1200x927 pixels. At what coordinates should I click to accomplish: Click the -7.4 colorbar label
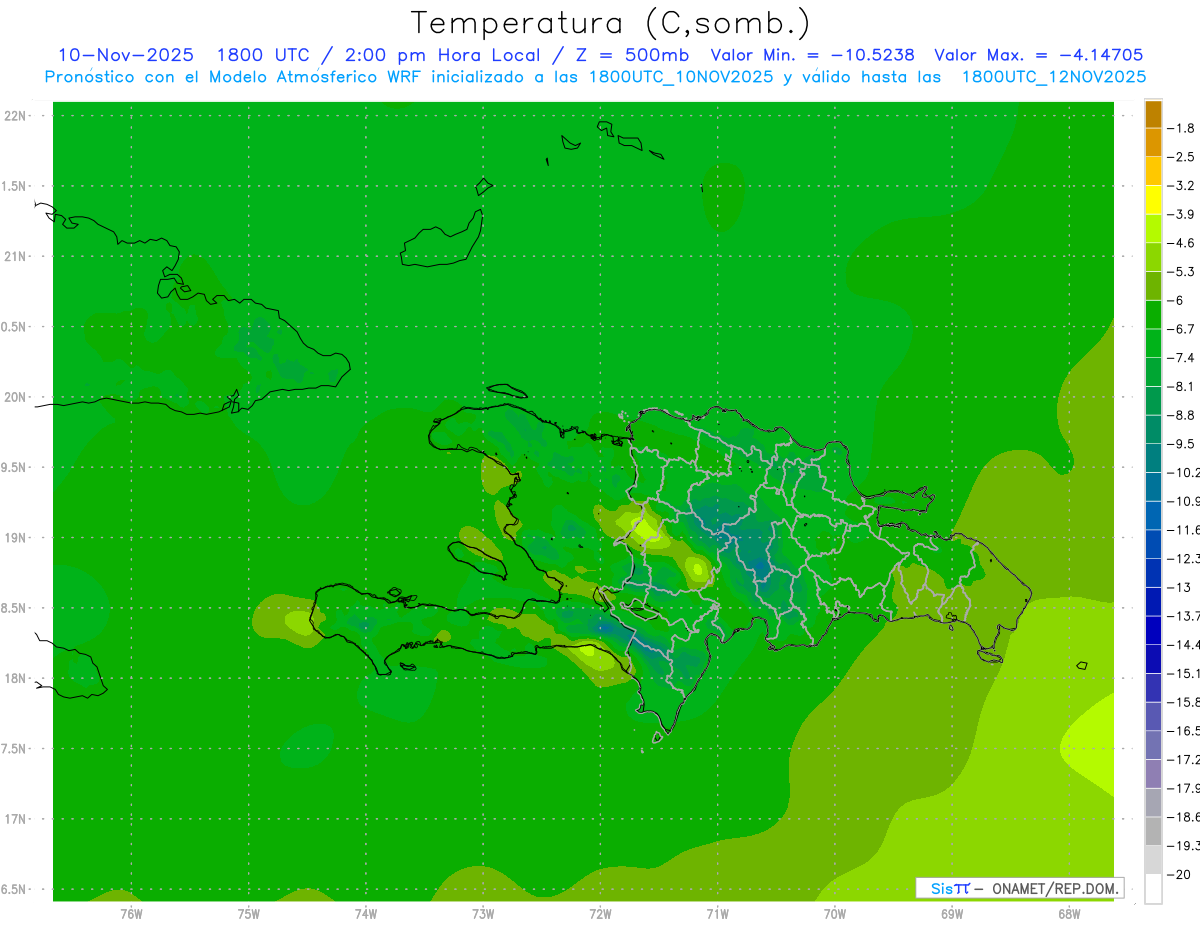pyautogui.click(x=1180, y=358)
